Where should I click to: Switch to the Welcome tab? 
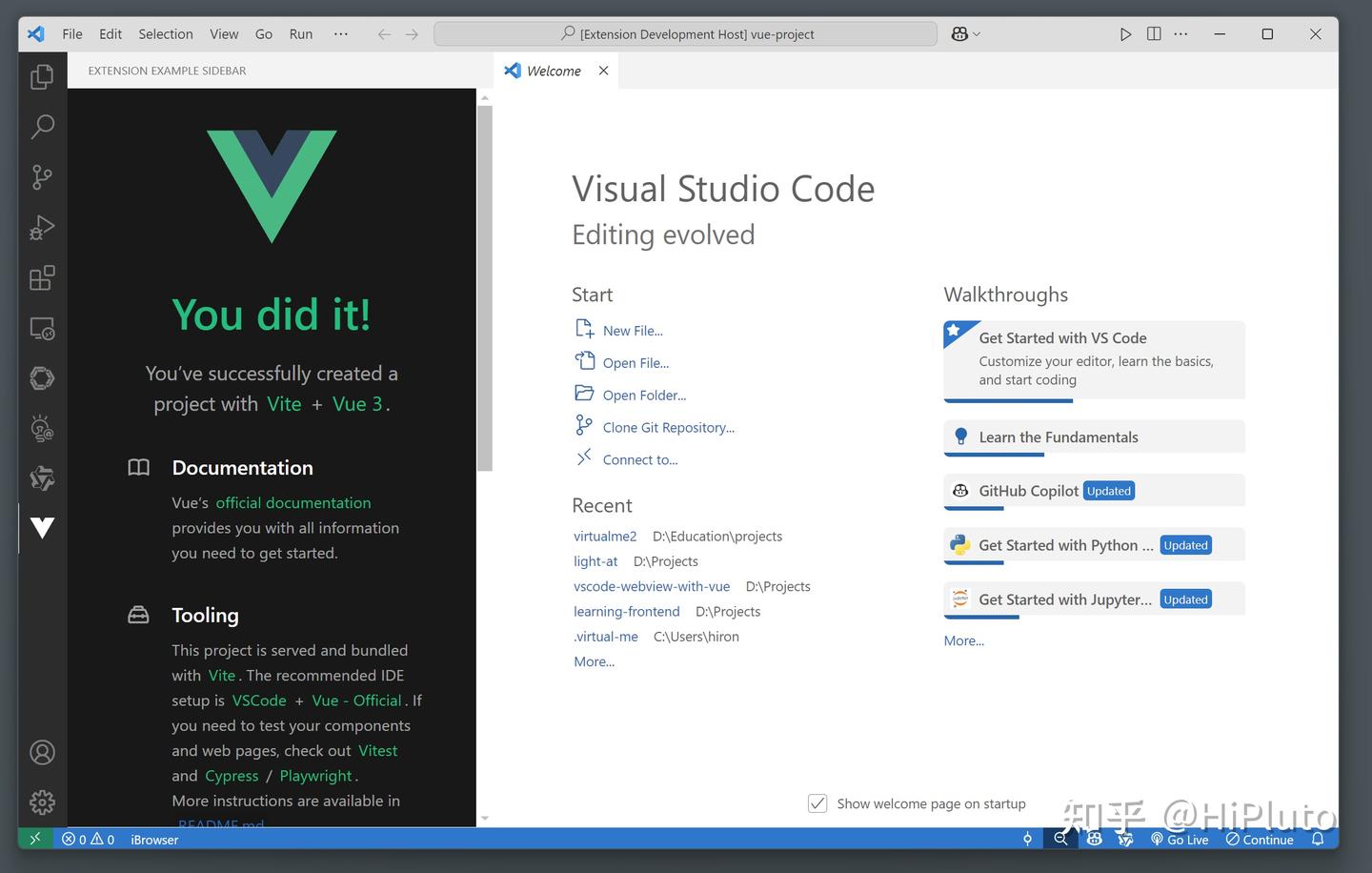point(553,70)
